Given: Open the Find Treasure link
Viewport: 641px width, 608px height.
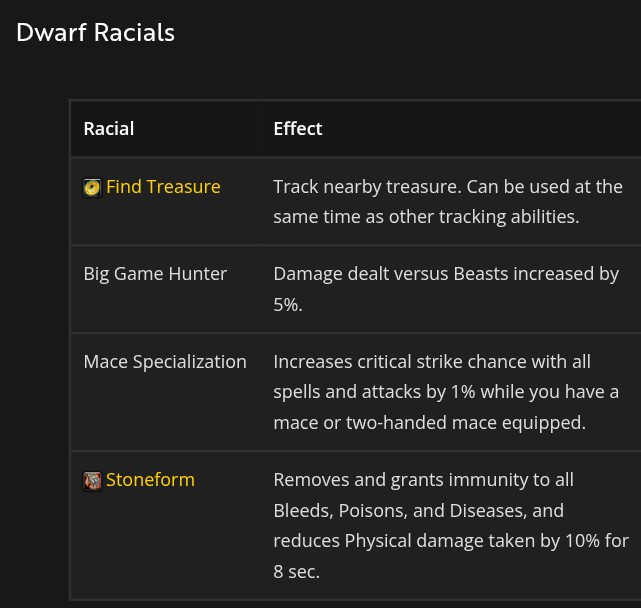Looking at the screenshot, I should point(163,187).
